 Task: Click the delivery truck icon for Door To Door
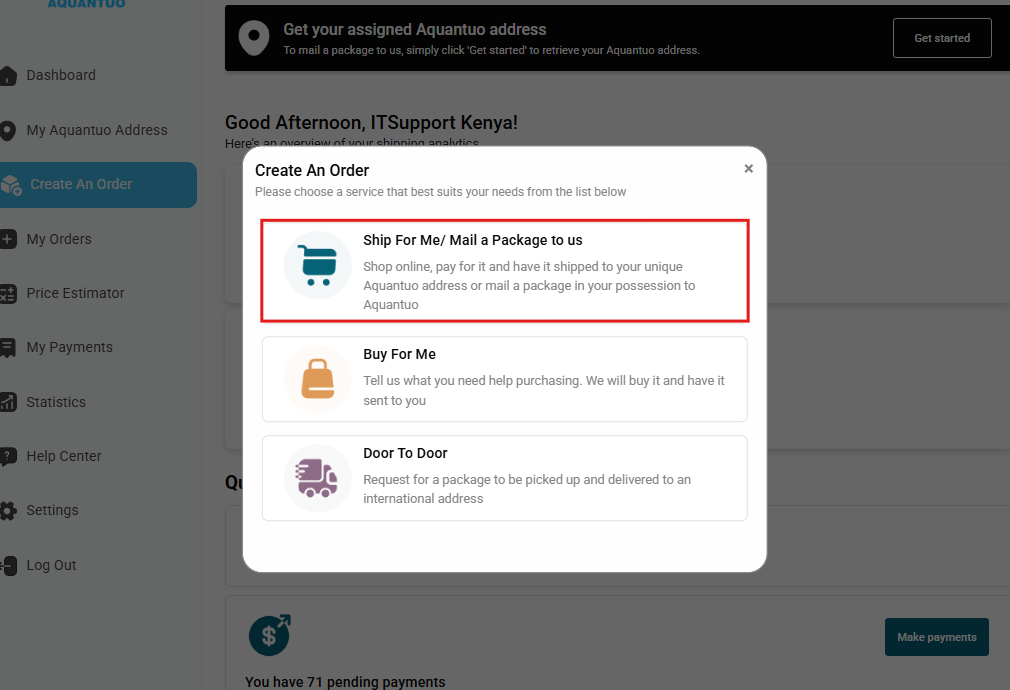tap(317, 477)
